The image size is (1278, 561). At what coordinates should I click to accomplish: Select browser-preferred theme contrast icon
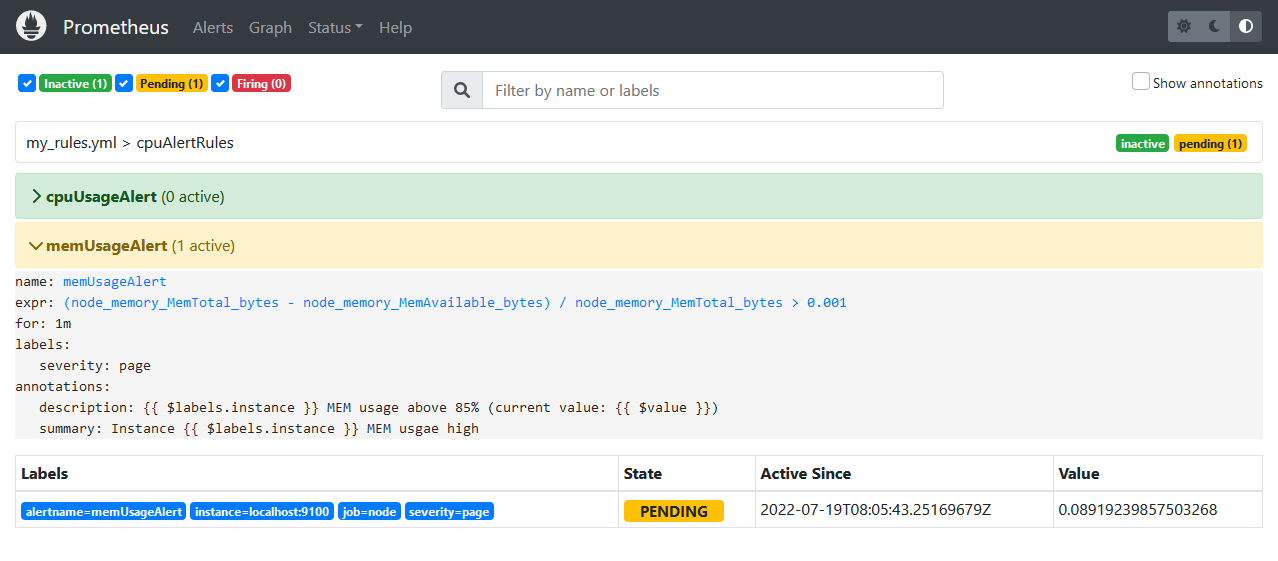pos(1246,27)
